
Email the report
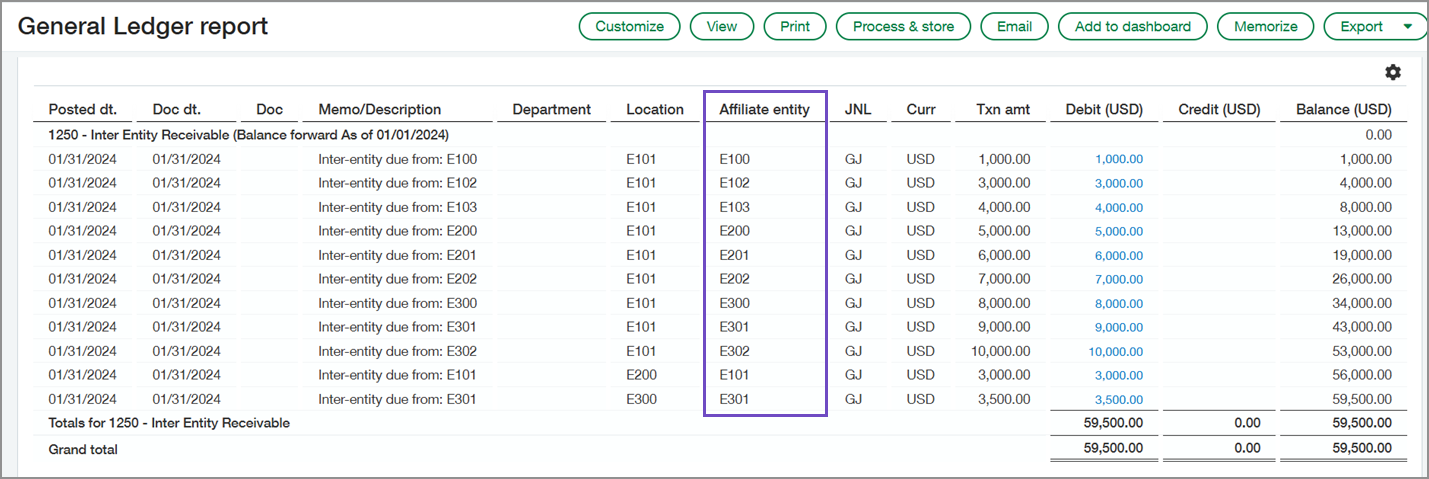point(1014,27)
